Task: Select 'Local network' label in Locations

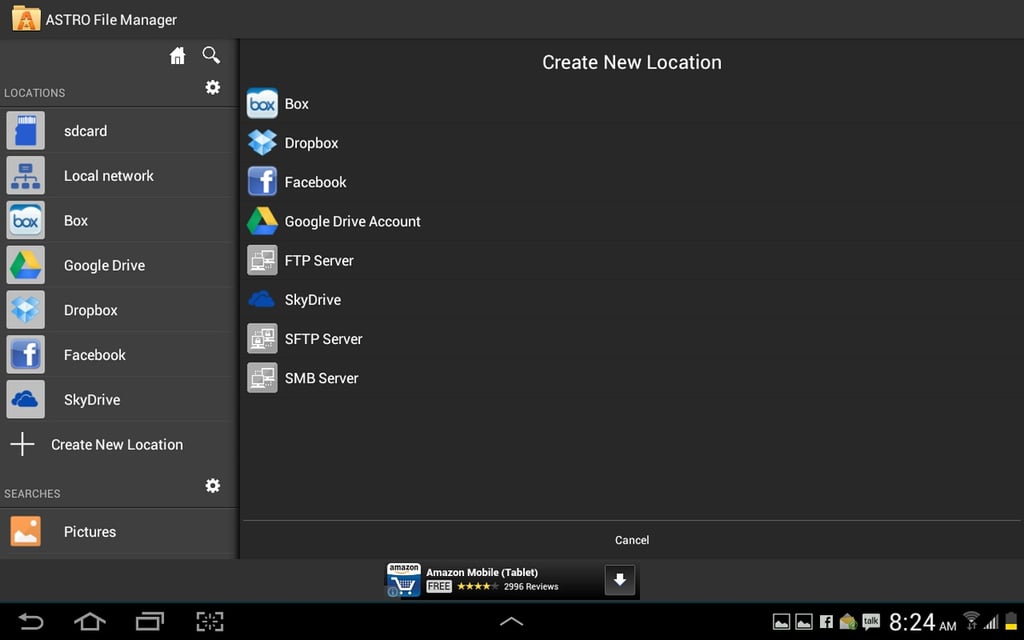Action: click(x=108, y=176)
